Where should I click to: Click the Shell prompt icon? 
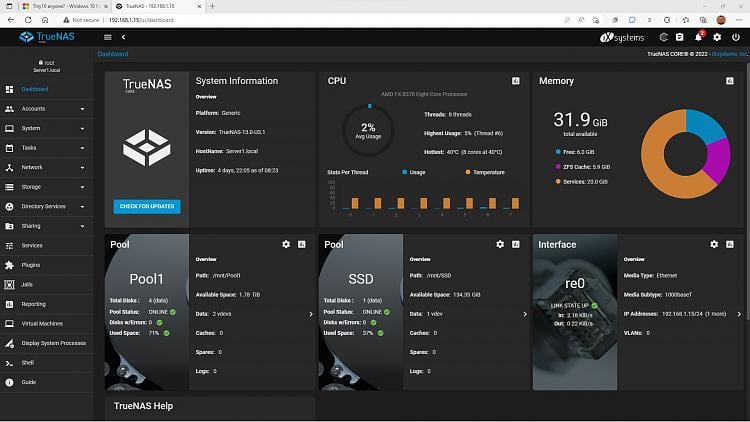9,363
